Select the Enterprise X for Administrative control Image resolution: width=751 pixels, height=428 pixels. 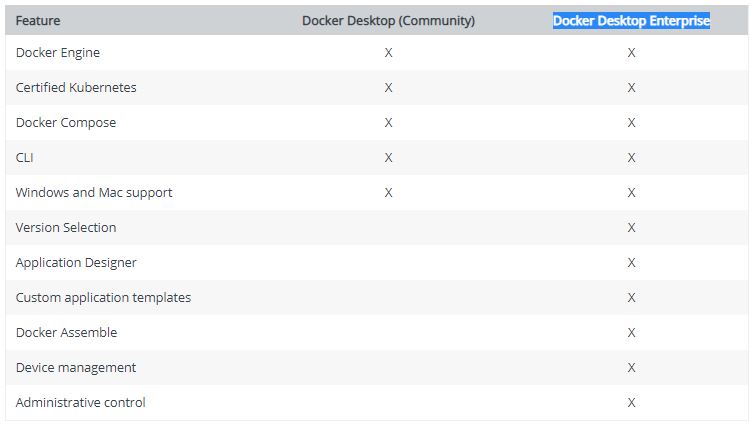pos(631,402)
